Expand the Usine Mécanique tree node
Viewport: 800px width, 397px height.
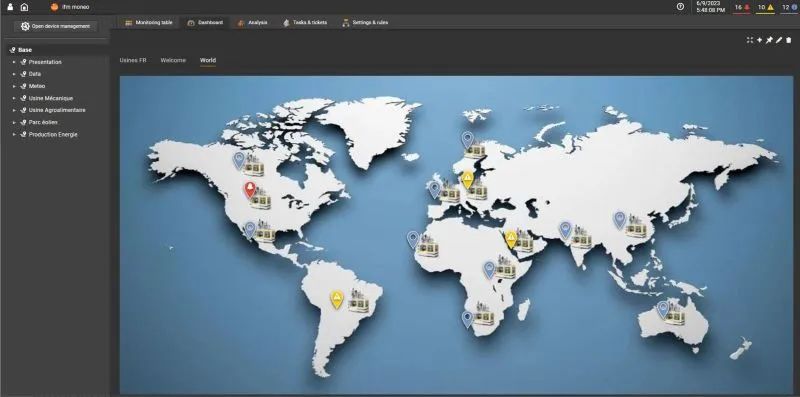[x=14, y=98]
